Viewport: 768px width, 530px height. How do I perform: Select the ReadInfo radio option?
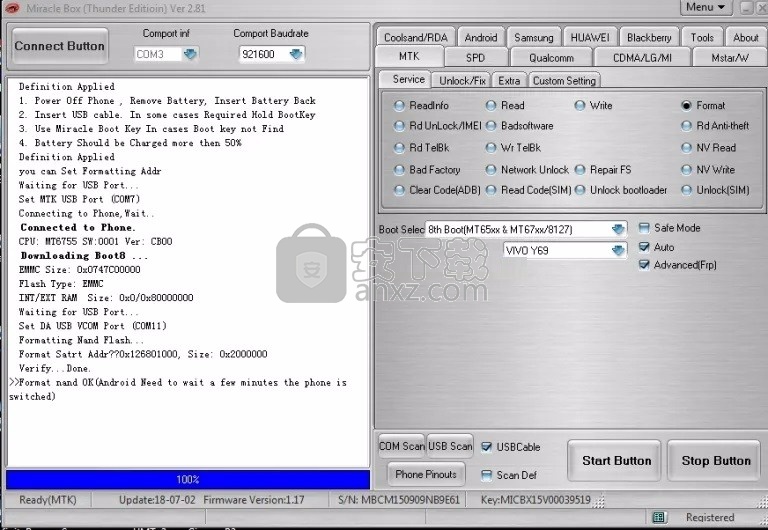(x=400, y=106)
